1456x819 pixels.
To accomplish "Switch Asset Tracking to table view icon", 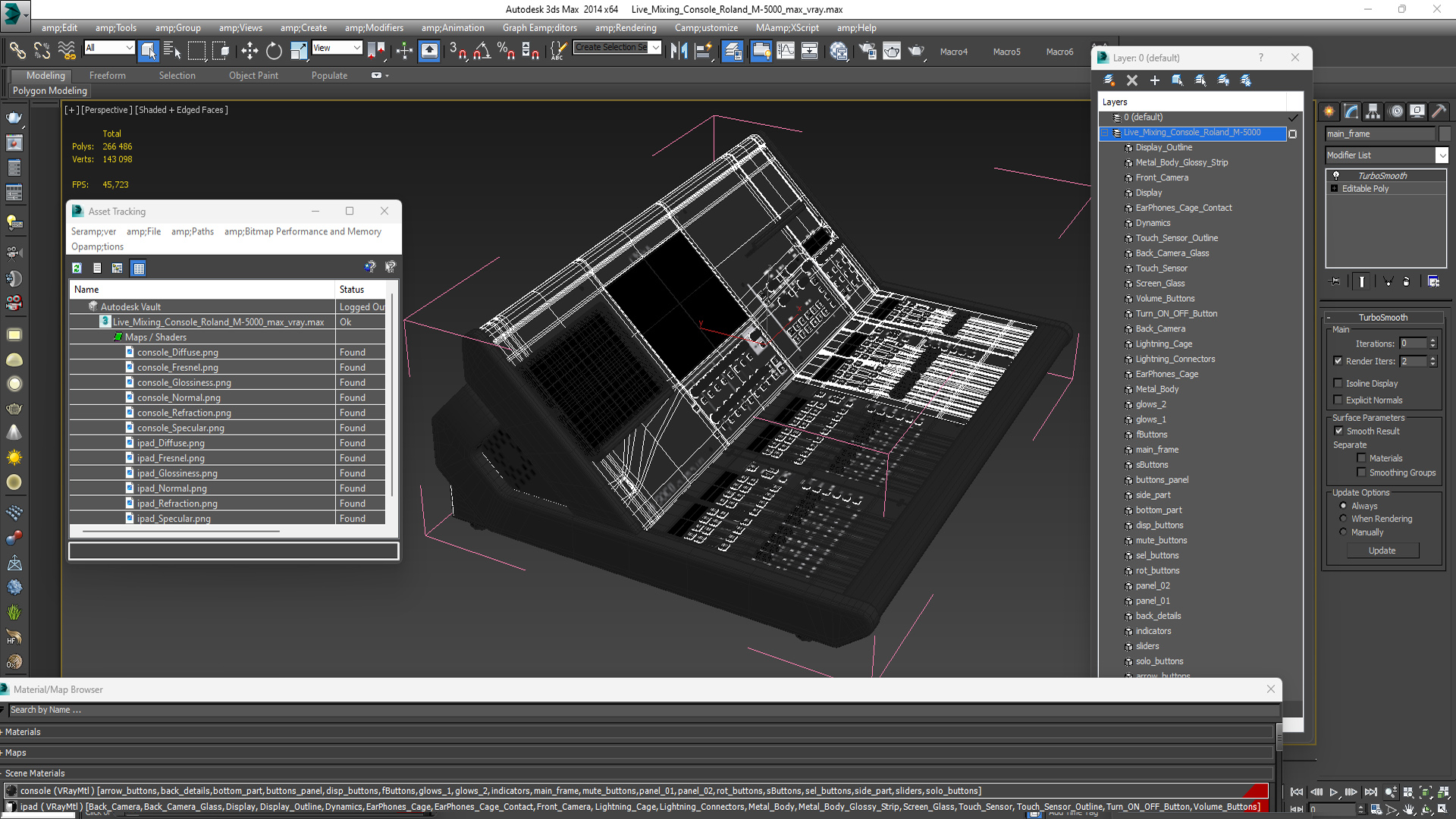I will tap(138, 268).
